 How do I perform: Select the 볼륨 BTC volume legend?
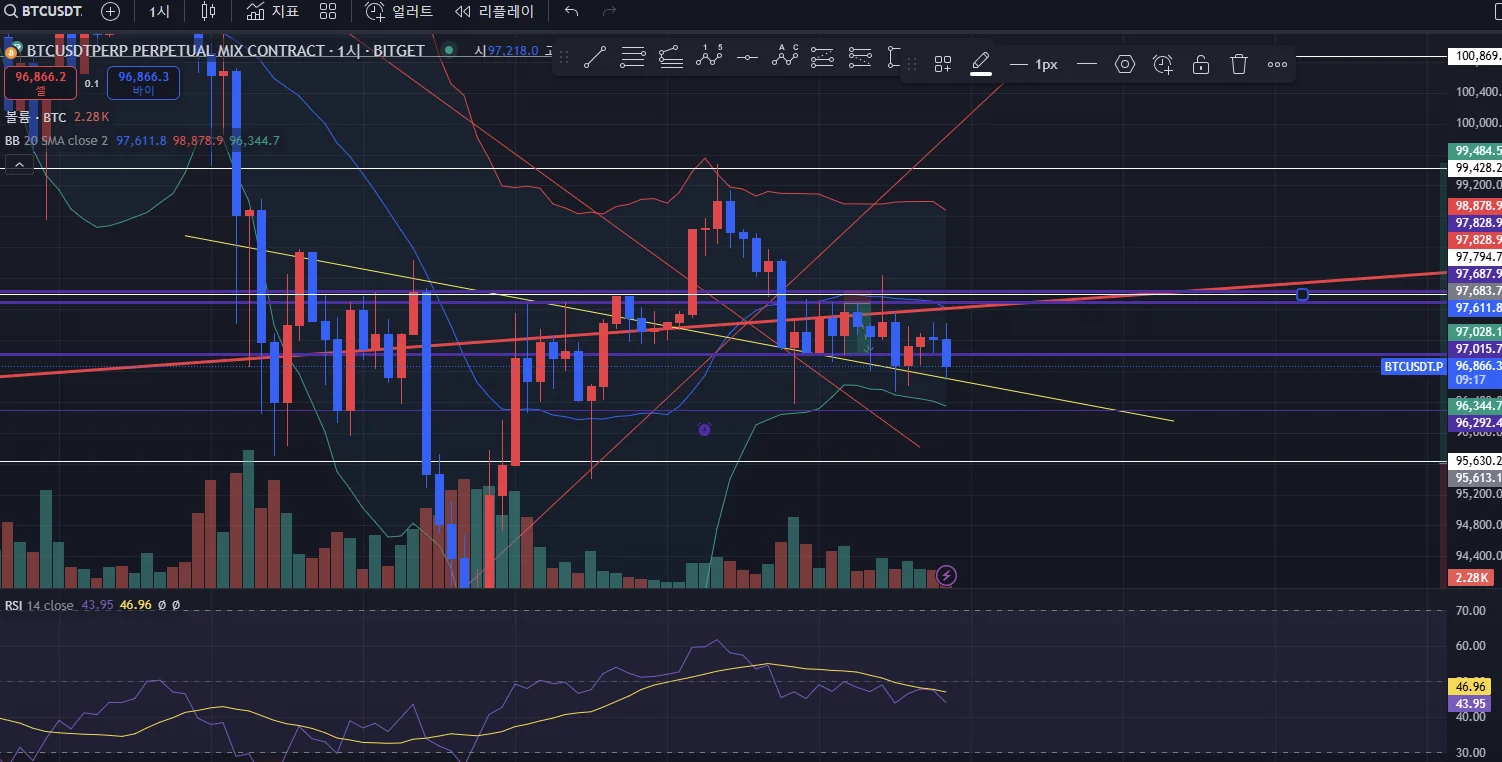point(36,118)
